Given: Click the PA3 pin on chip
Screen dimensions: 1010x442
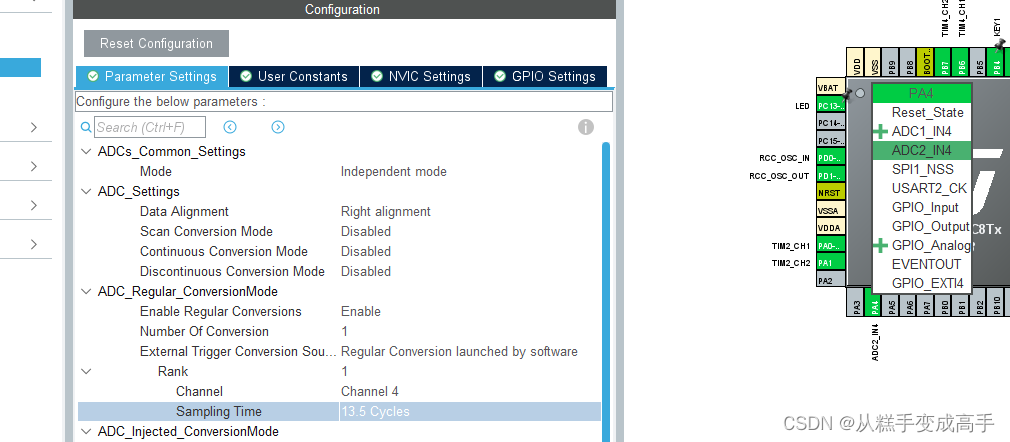Looking at the screenshot, I should 857,302.
